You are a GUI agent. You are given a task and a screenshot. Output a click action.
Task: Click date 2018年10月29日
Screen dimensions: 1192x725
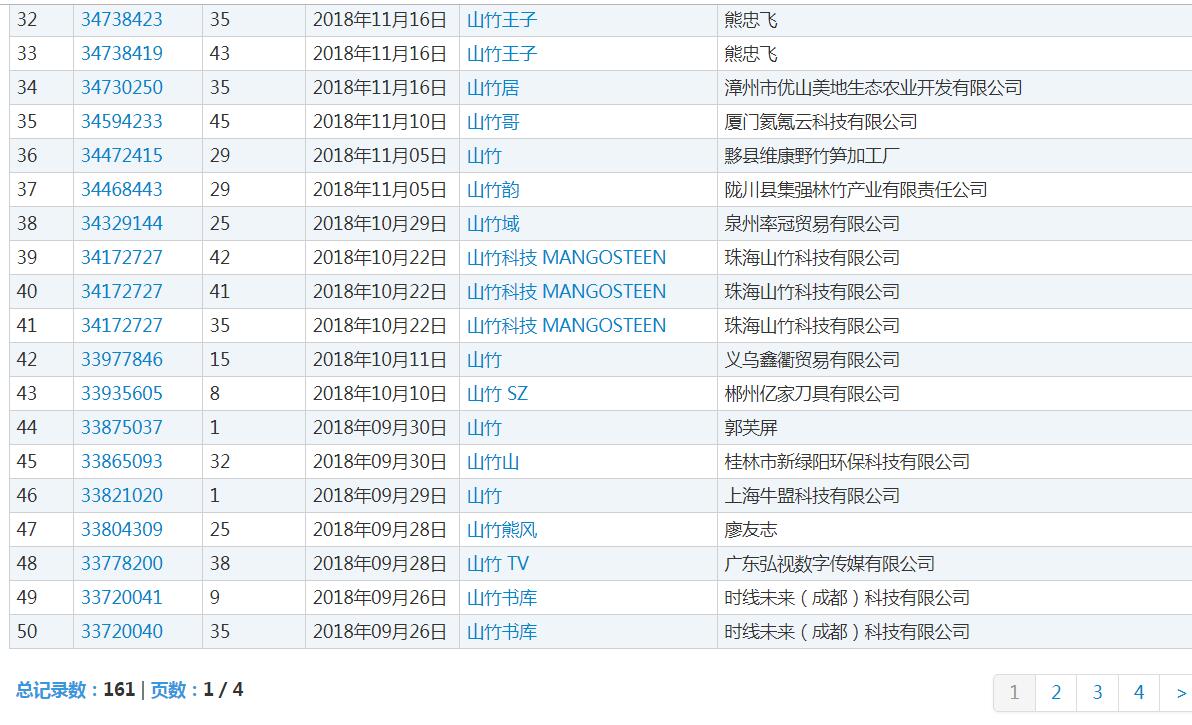click(x=379, y=223)
